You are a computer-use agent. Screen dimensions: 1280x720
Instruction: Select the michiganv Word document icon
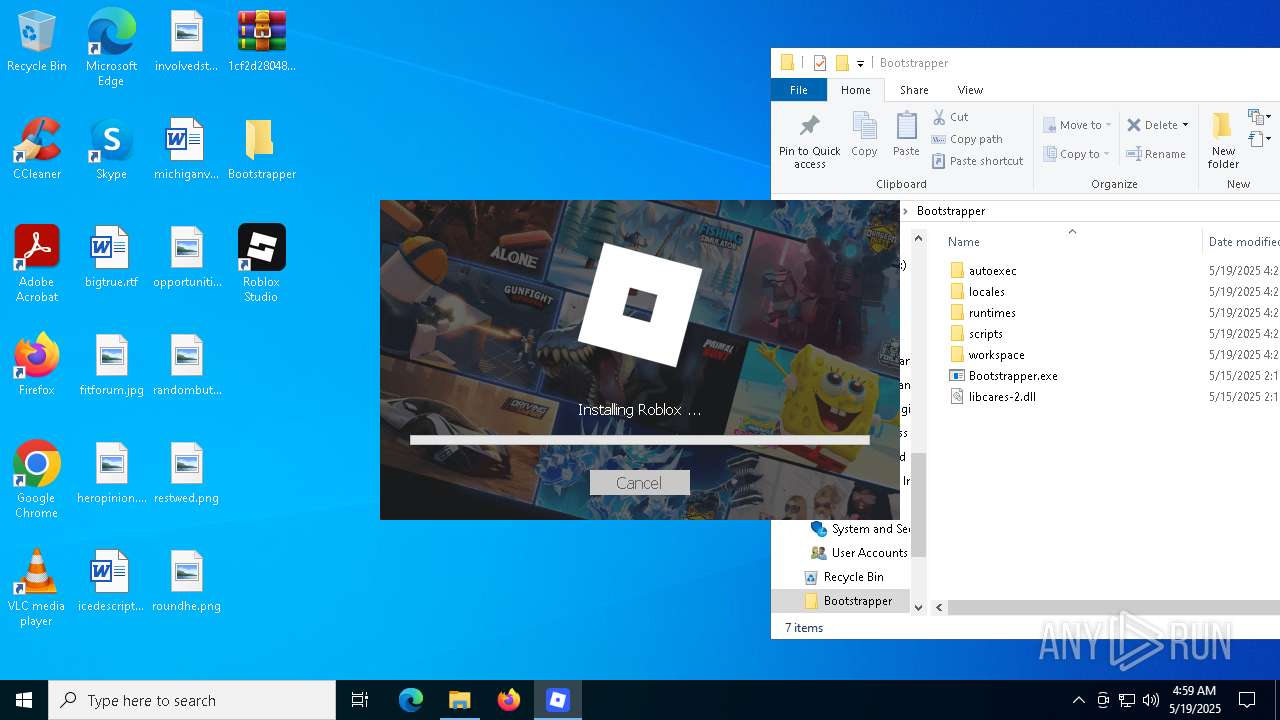click(x=186, y=149)
